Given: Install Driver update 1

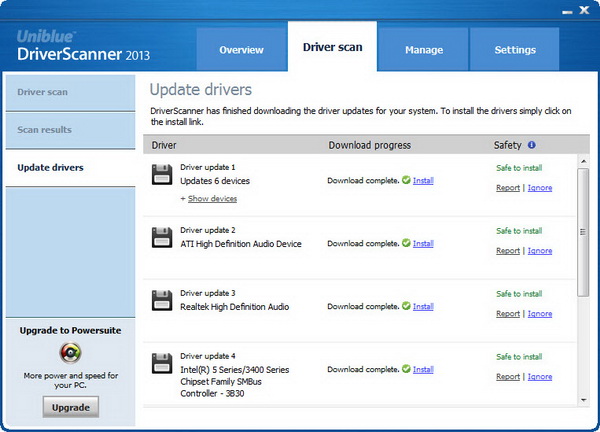Looking at the screenshot, I should point(423,181).
